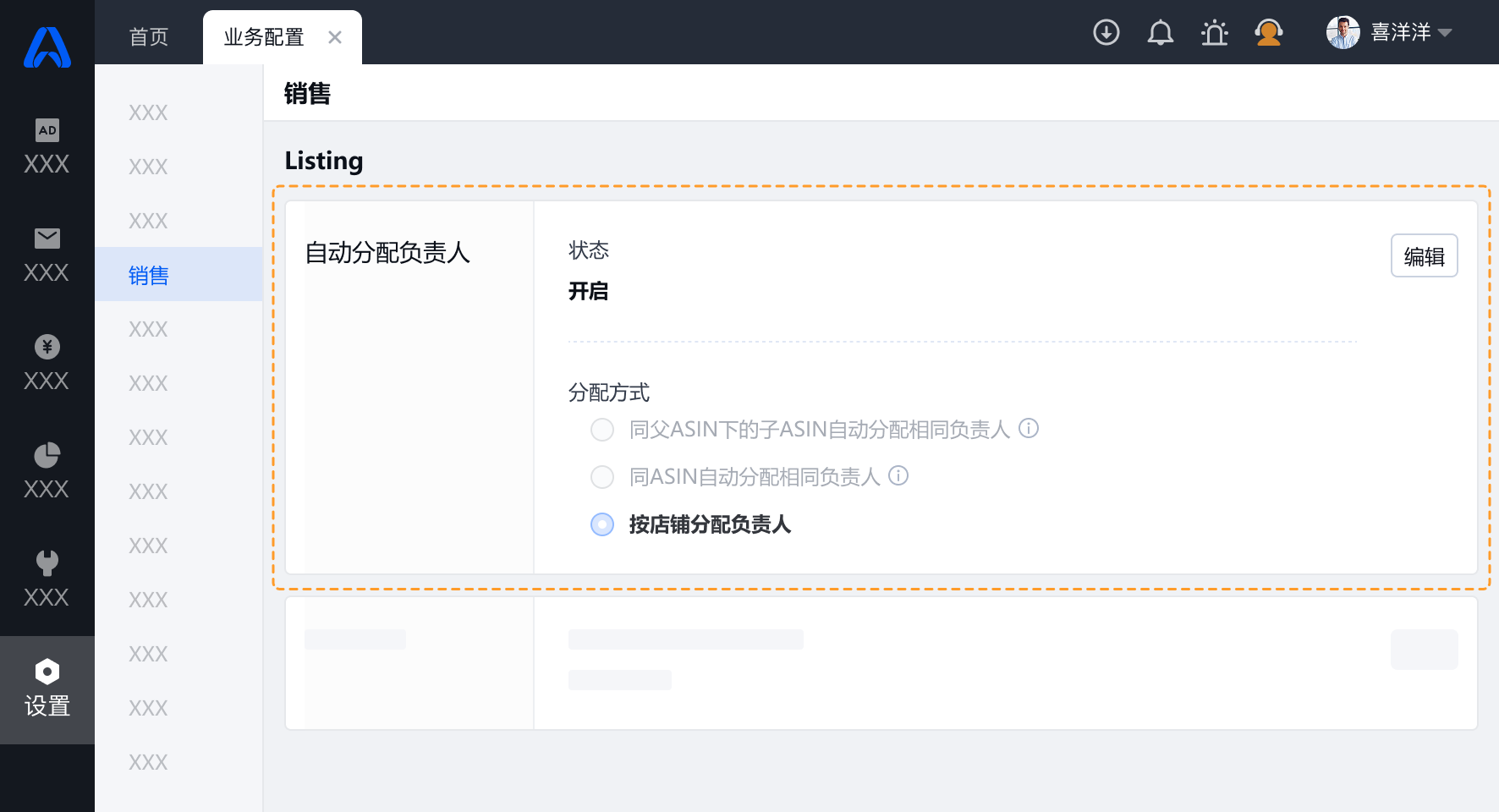Open the 设置 settings module
1499x812 pixels.
click(x=47, y=690)
